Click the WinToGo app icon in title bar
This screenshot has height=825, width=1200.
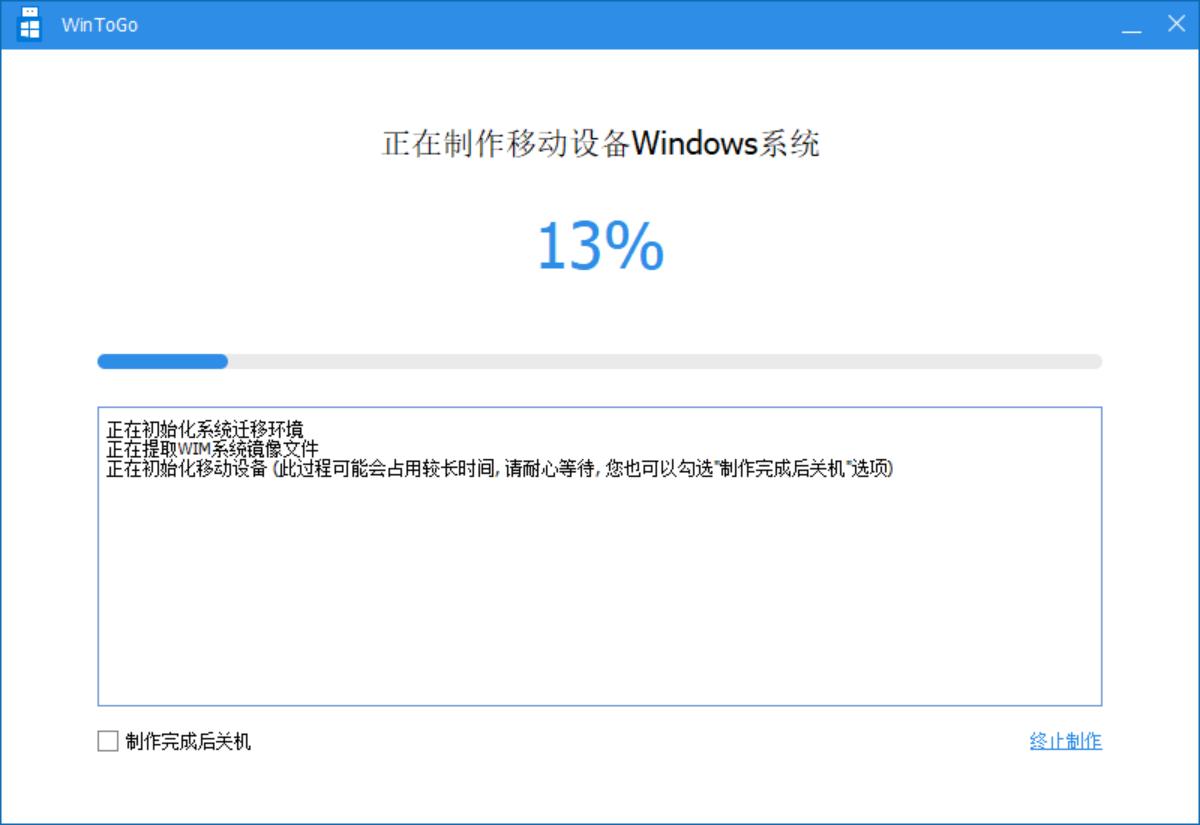point(30,24)
